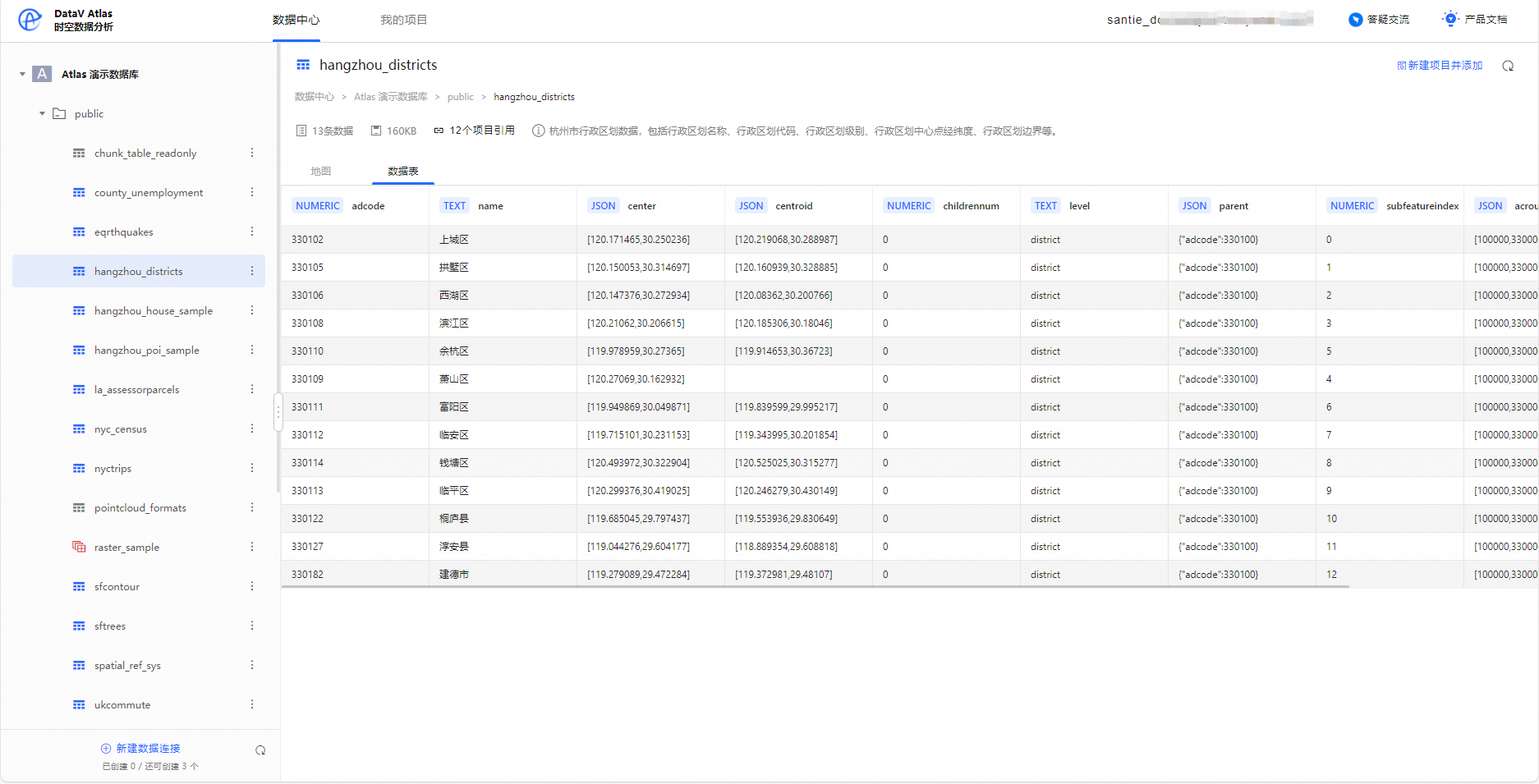Open the 产品文档 lightbulb icon
This screenshot has height=784, width=1539.
(1451, 19)
